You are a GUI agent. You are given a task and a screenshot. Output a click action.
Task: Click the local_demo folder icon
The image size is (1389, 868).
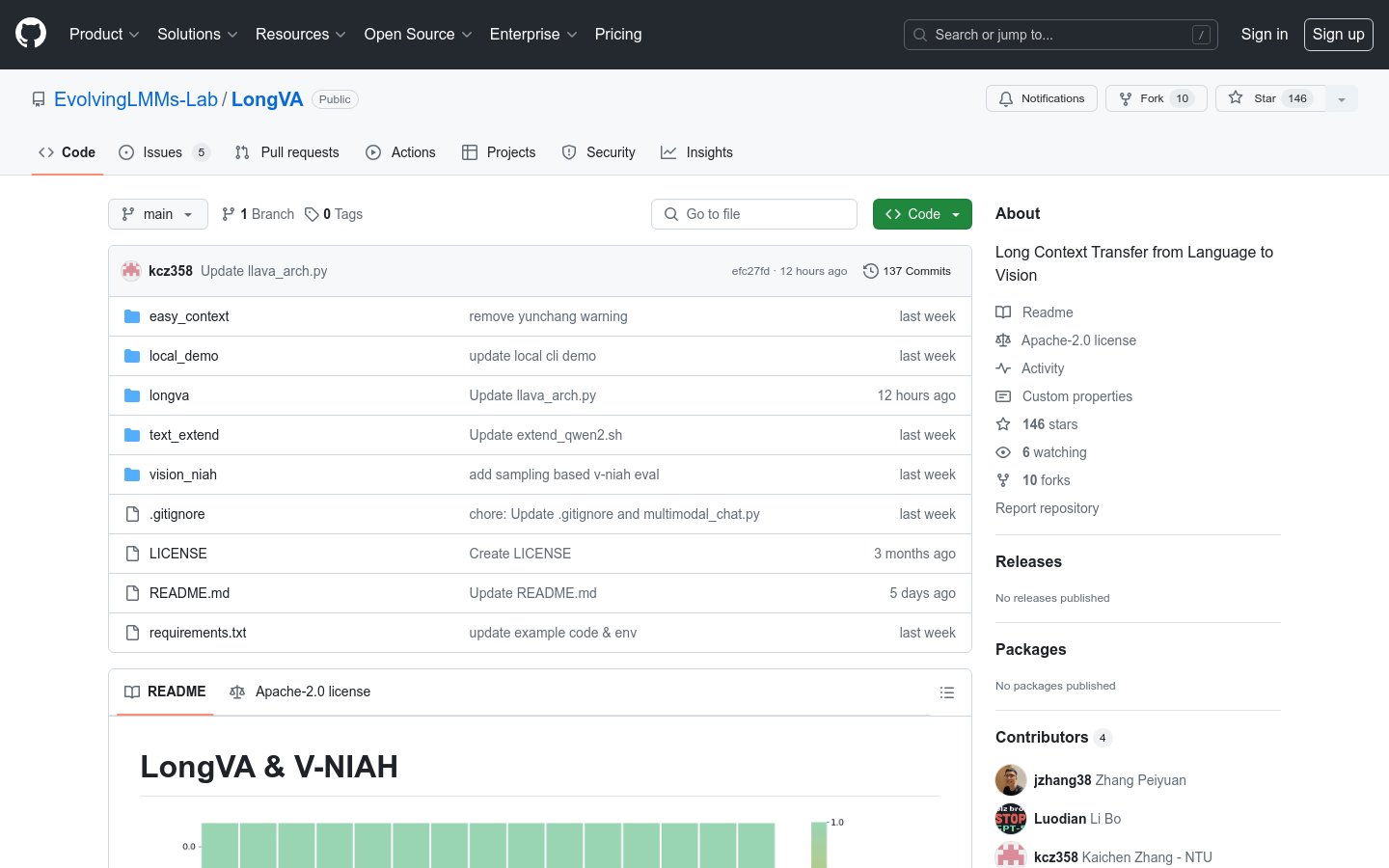coord(132,356)
